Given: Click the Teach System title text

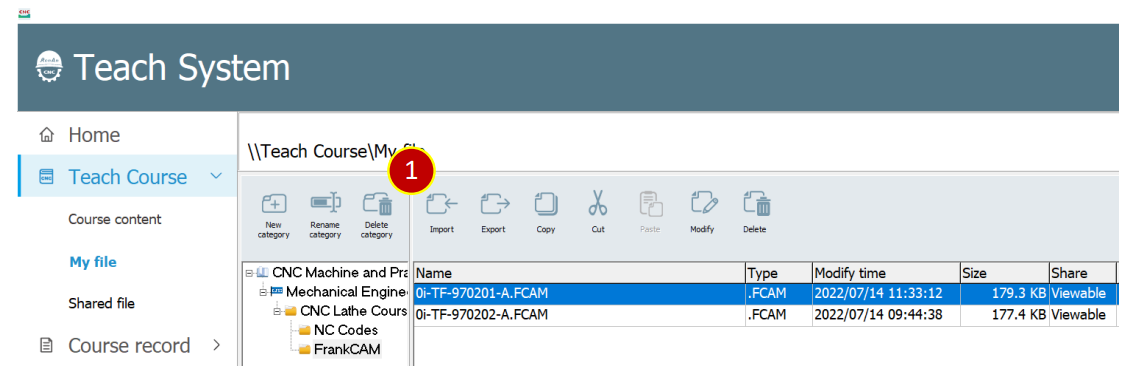Looking at the screenshot, I should 182,68.
